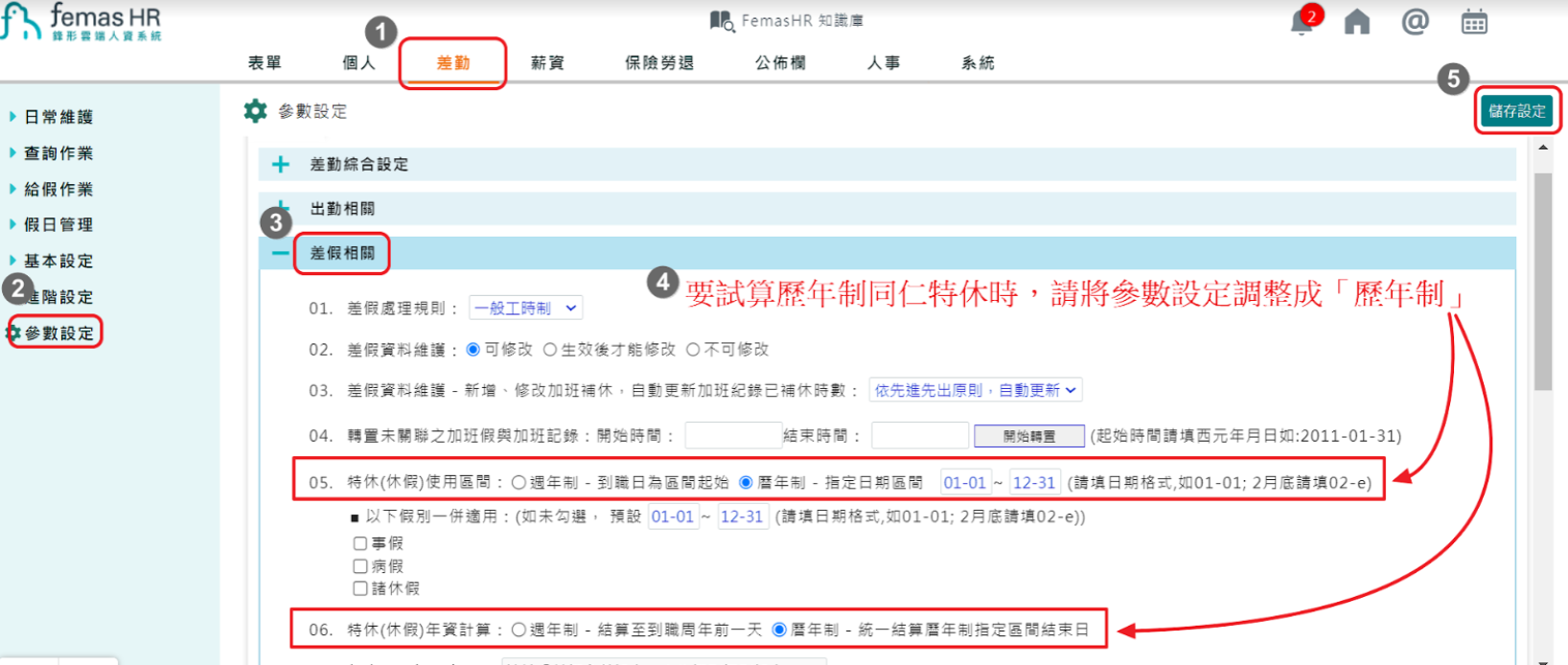Viewport: 1568px width, 665px height.
Task: Expand the 出勤相關 section header
Action: (x=888, y=208)
